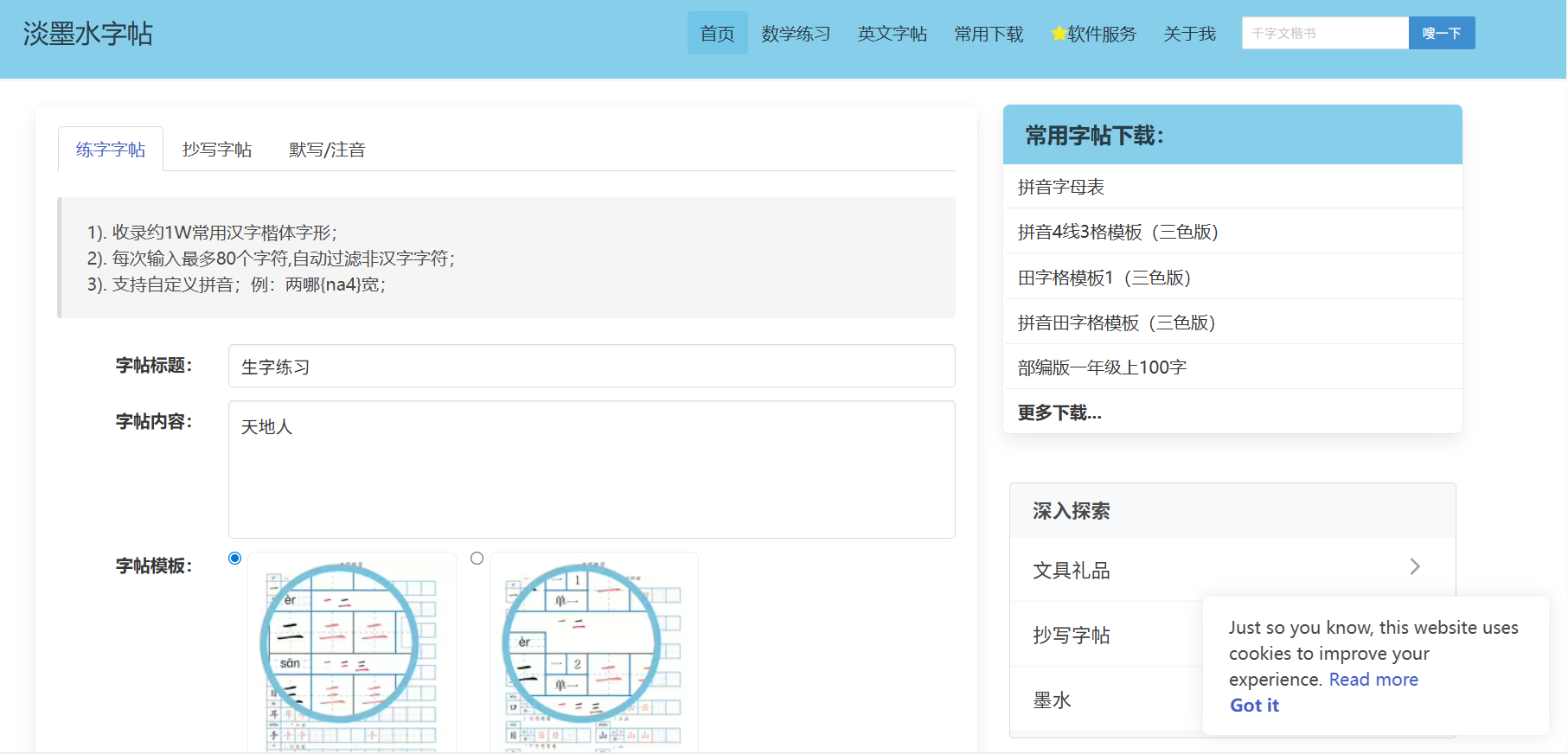Screen dimensions: 1568x754
Task: Focus the 千字文楷书 search box
Action: 1325,33
